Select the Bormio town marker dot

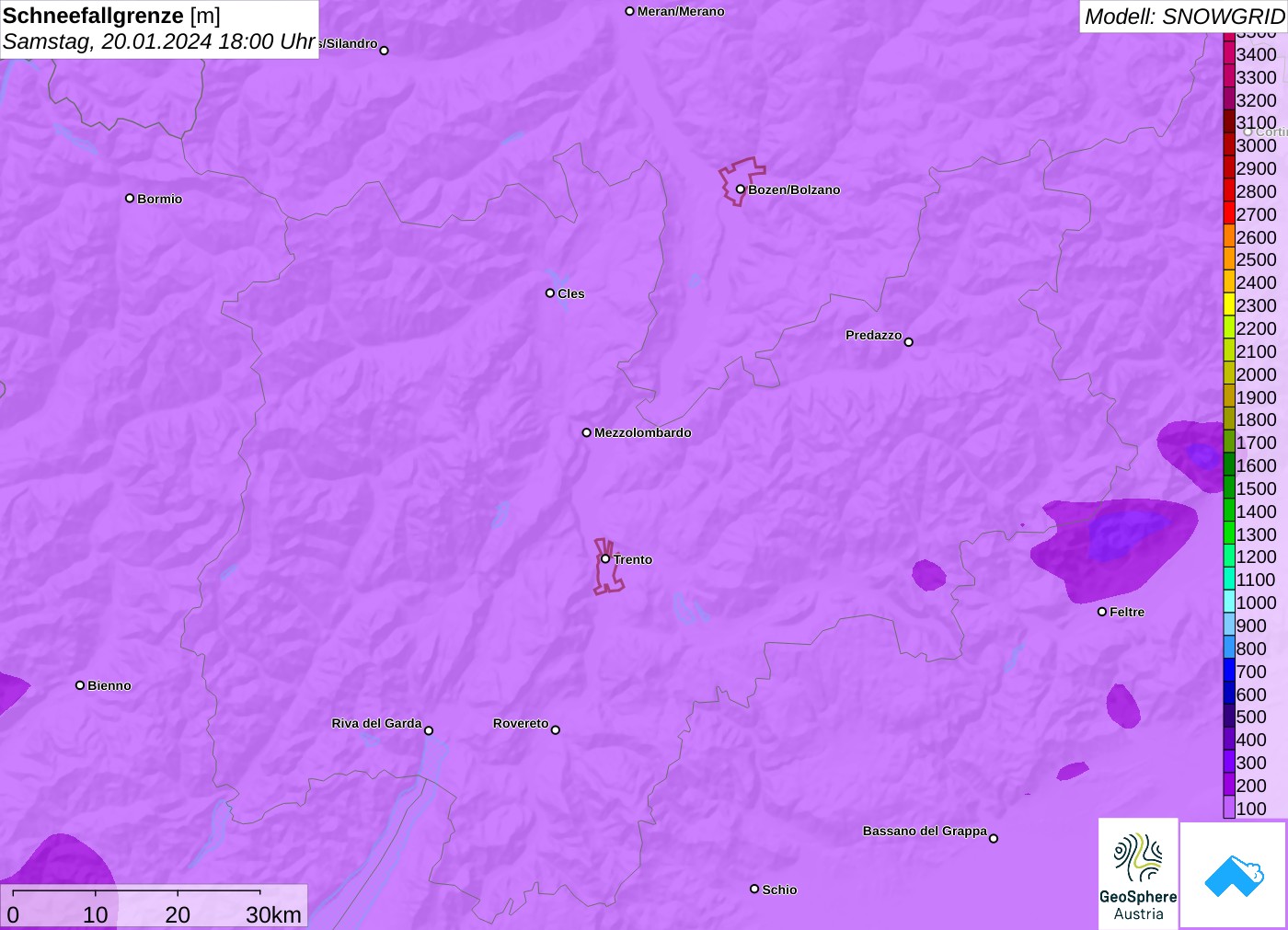(130, 198)
